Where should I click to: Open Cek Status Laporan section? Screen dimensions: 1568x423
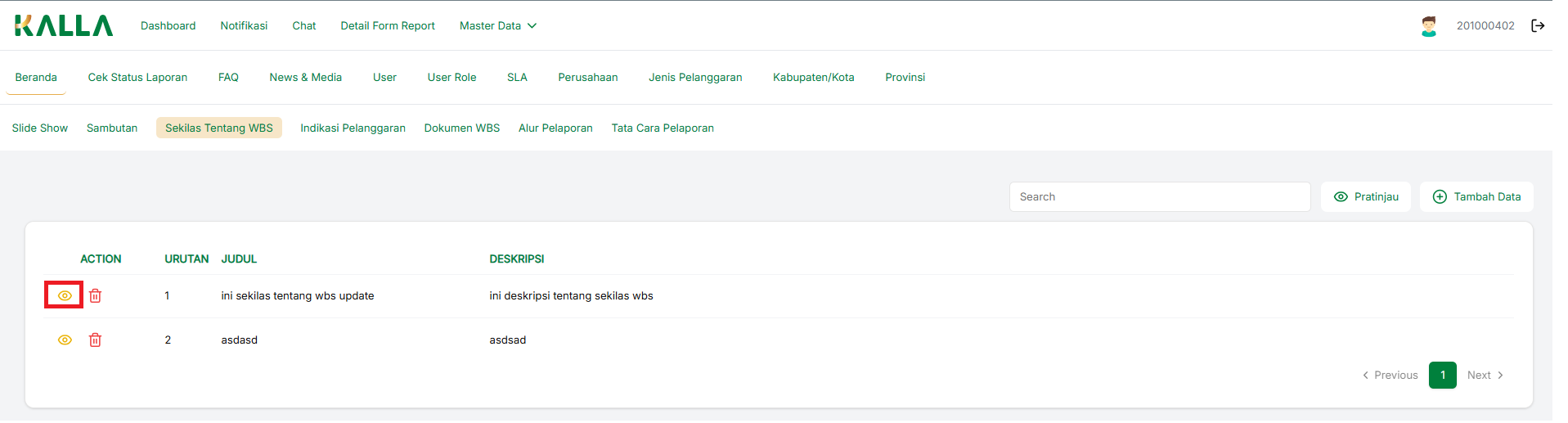tap(137, 77)
